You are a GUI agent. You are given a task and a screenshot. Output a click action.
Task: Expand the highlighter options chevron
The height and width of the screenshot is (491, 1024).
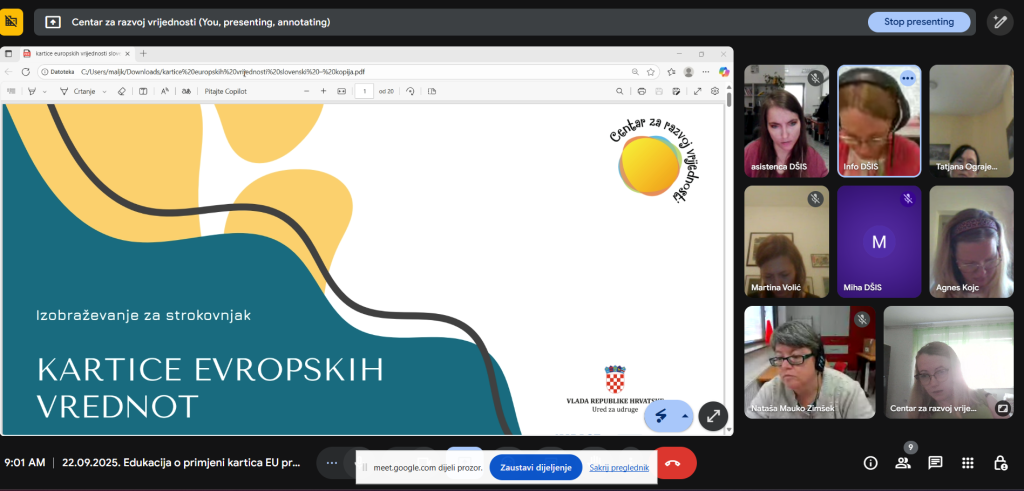[x=45, y=92]
